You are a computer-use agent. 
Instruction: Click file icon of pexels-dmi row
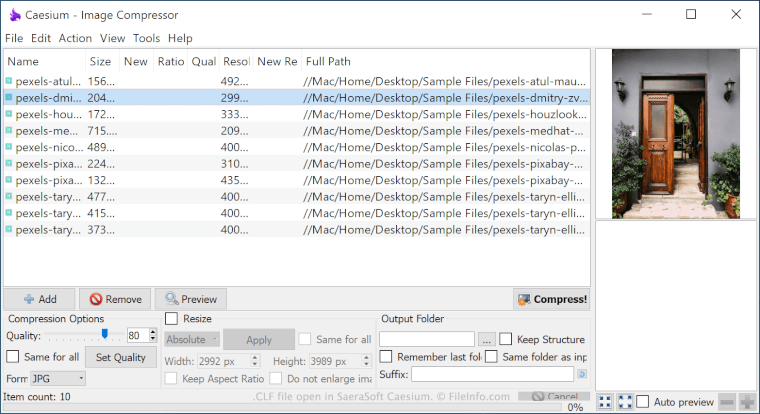(x=9, y=97)
